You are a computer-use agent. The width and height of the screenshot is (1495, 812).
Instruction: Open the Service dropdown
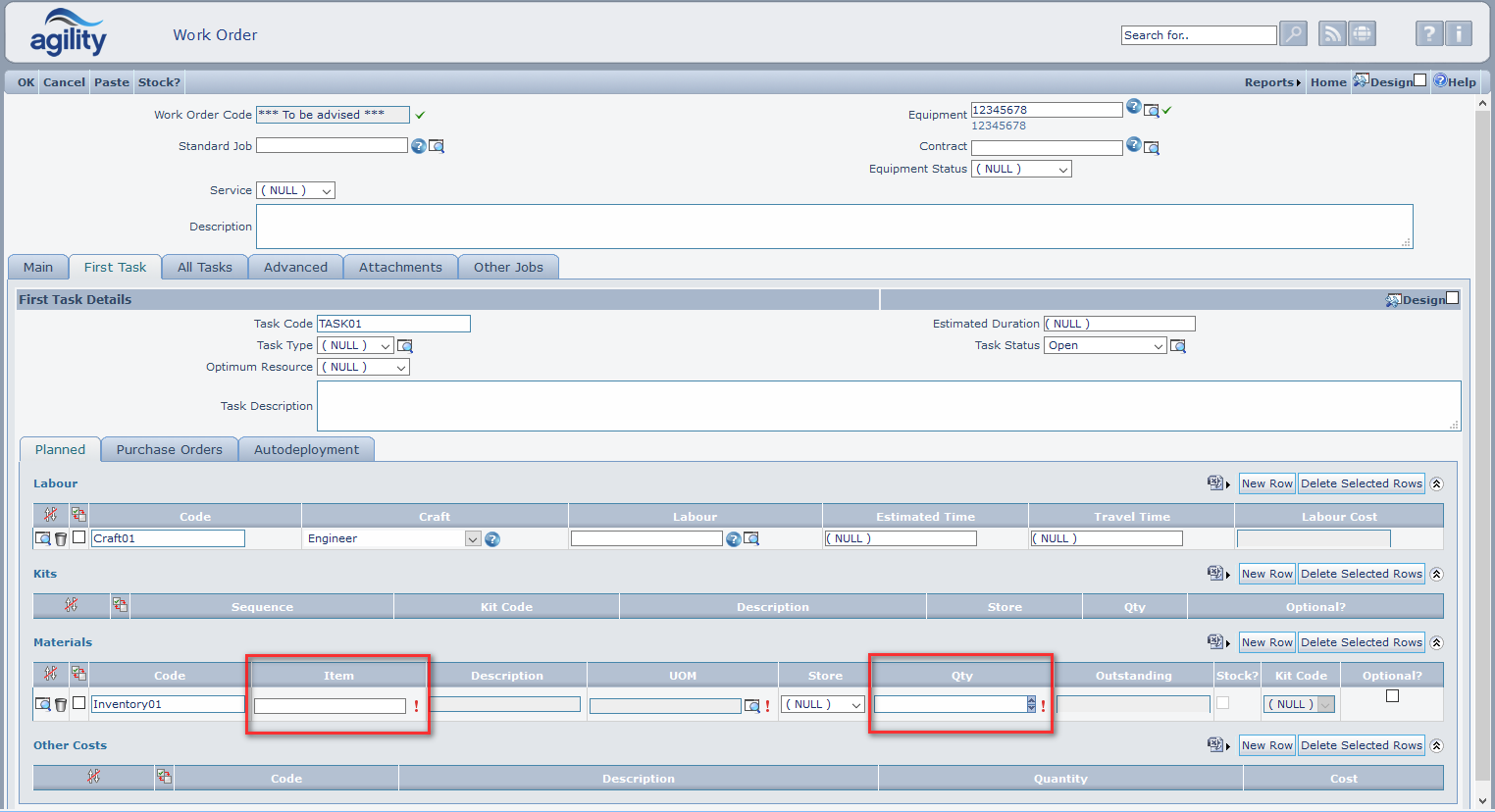[x=295, y=190]
